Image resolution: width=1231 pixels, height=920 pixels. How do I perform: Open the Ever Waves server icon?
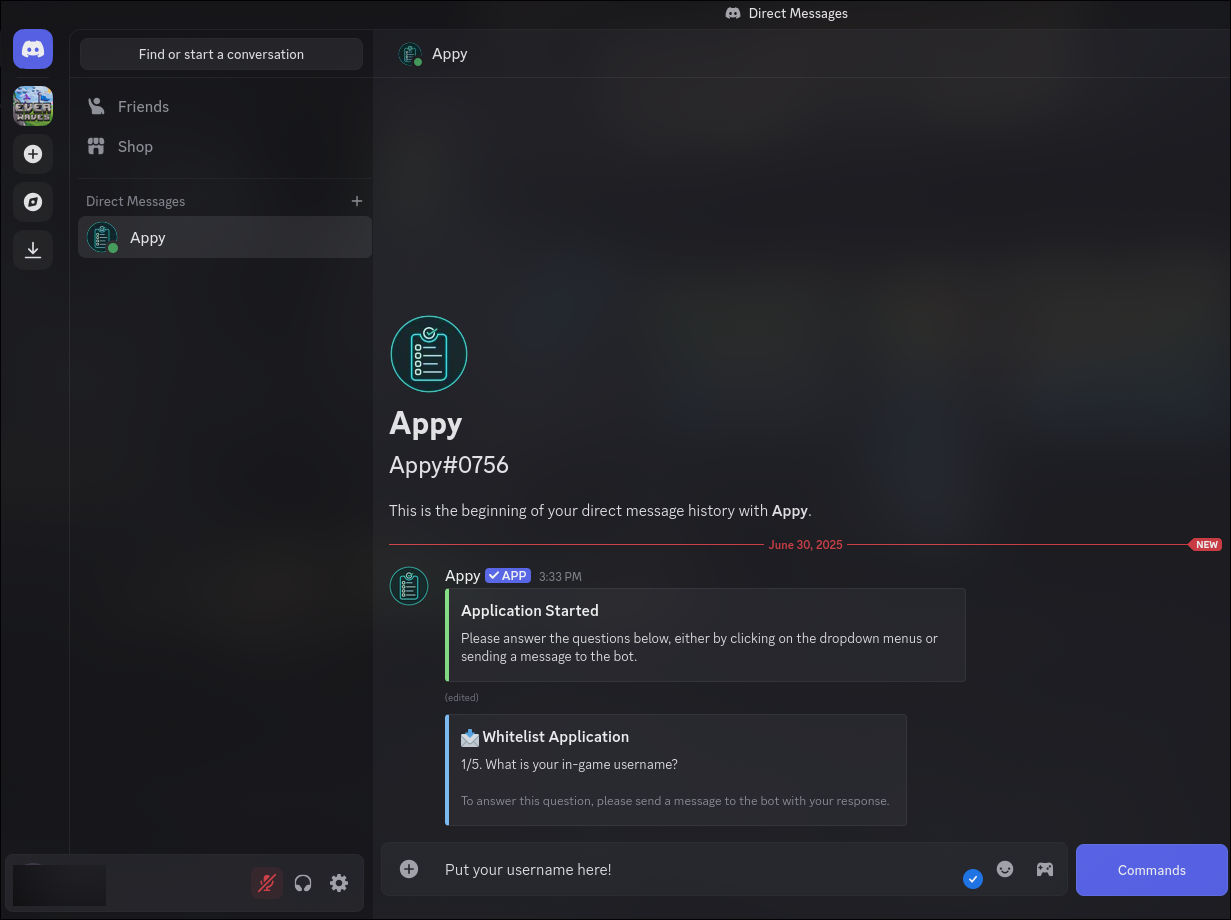[33, 105]
